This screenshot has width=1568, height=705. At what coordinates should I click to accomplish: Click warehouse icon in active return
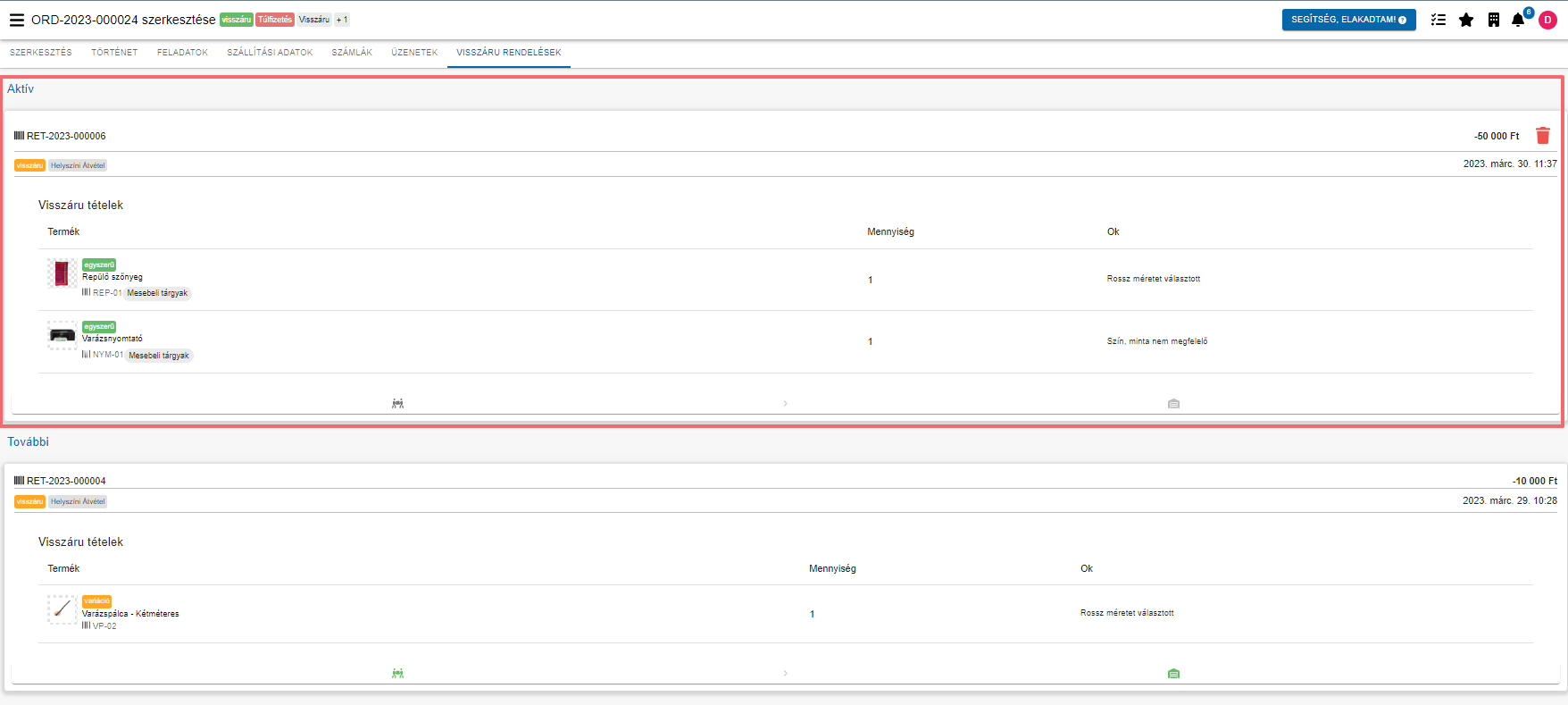[1173, 404]
